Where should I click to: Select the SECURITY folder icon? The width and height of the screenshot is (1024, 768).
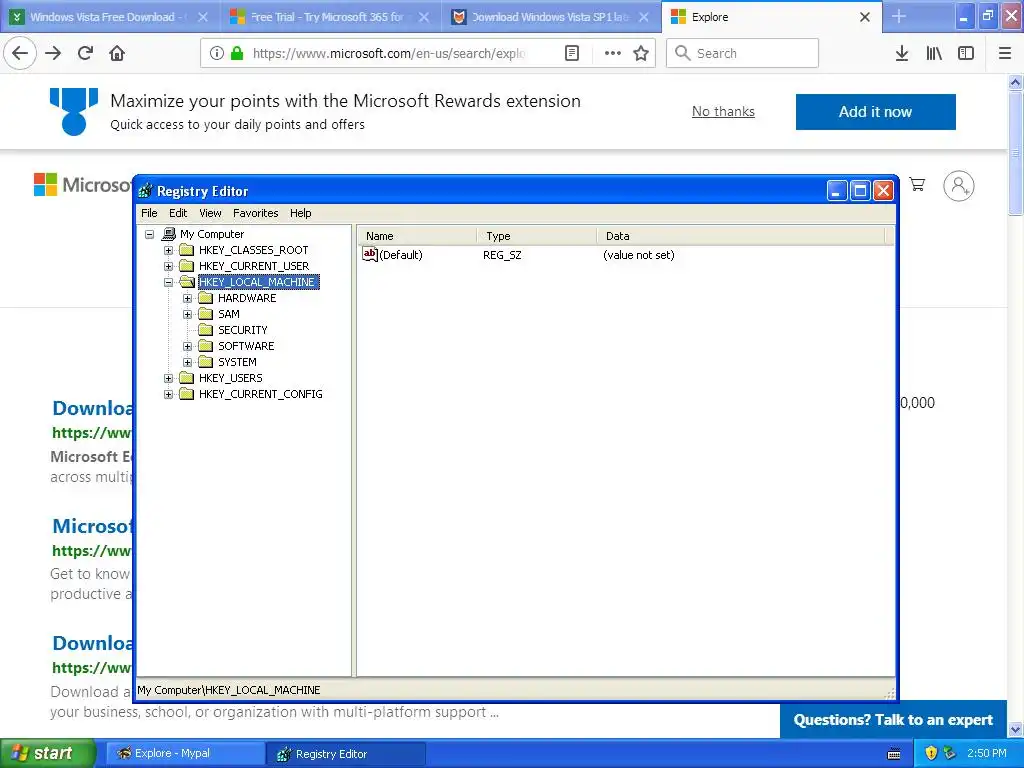click(x=206, y=330)
